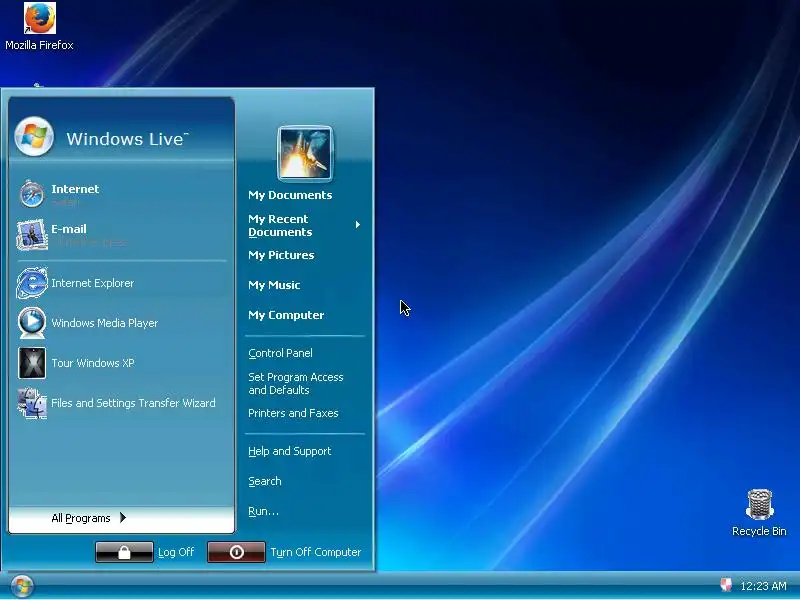Click the security shield tray icon
Screen dimensions: 800x600
(726, 585)
